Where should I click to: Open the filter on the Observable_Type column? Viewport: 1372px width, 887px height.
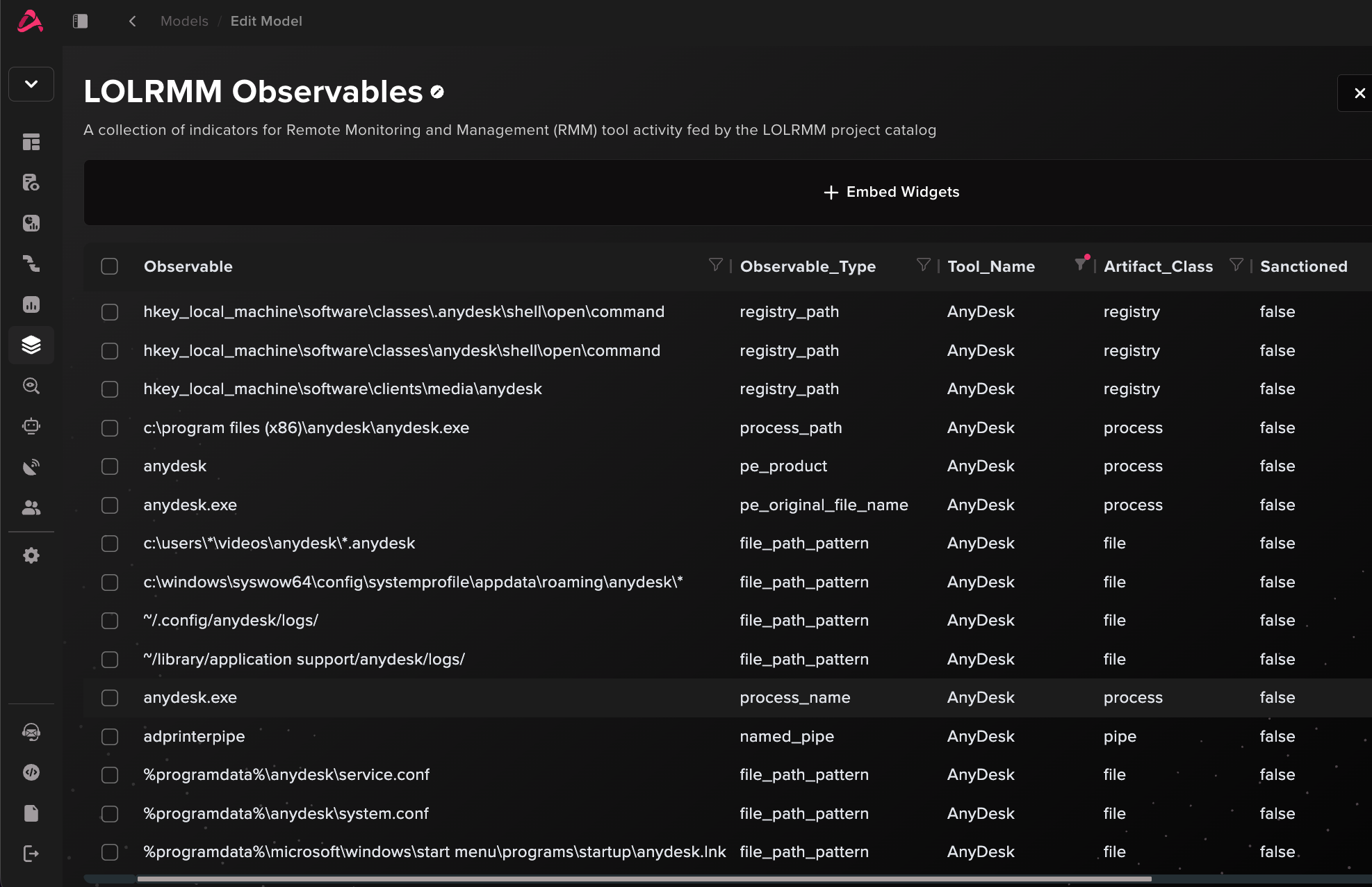923,265
